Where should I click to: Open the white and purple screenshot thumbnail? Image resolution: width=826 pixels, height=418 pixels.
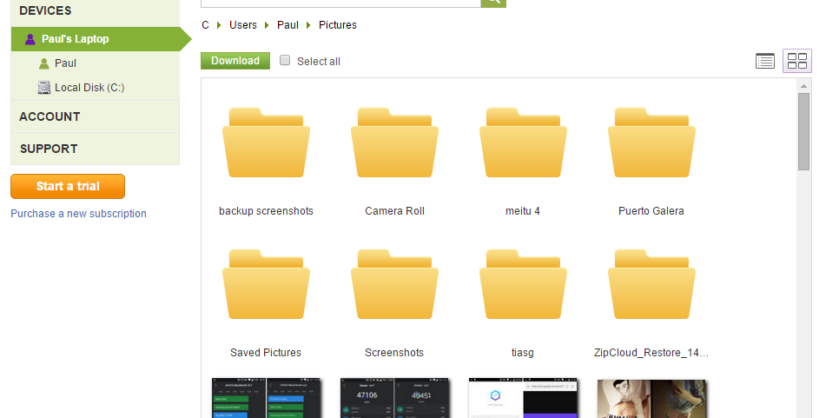(523, 398)
